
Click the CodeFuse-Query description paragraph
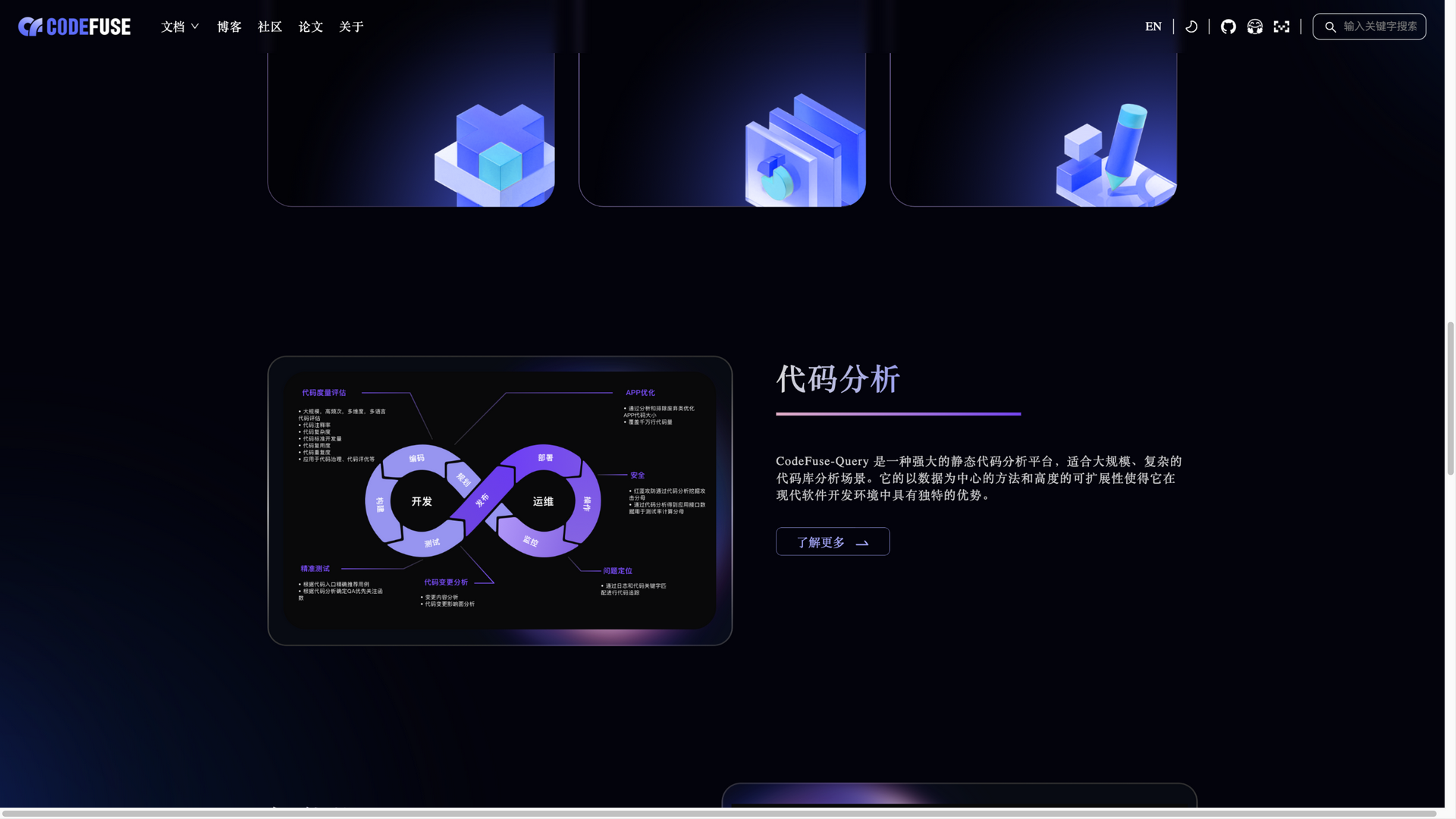(979, 478)
